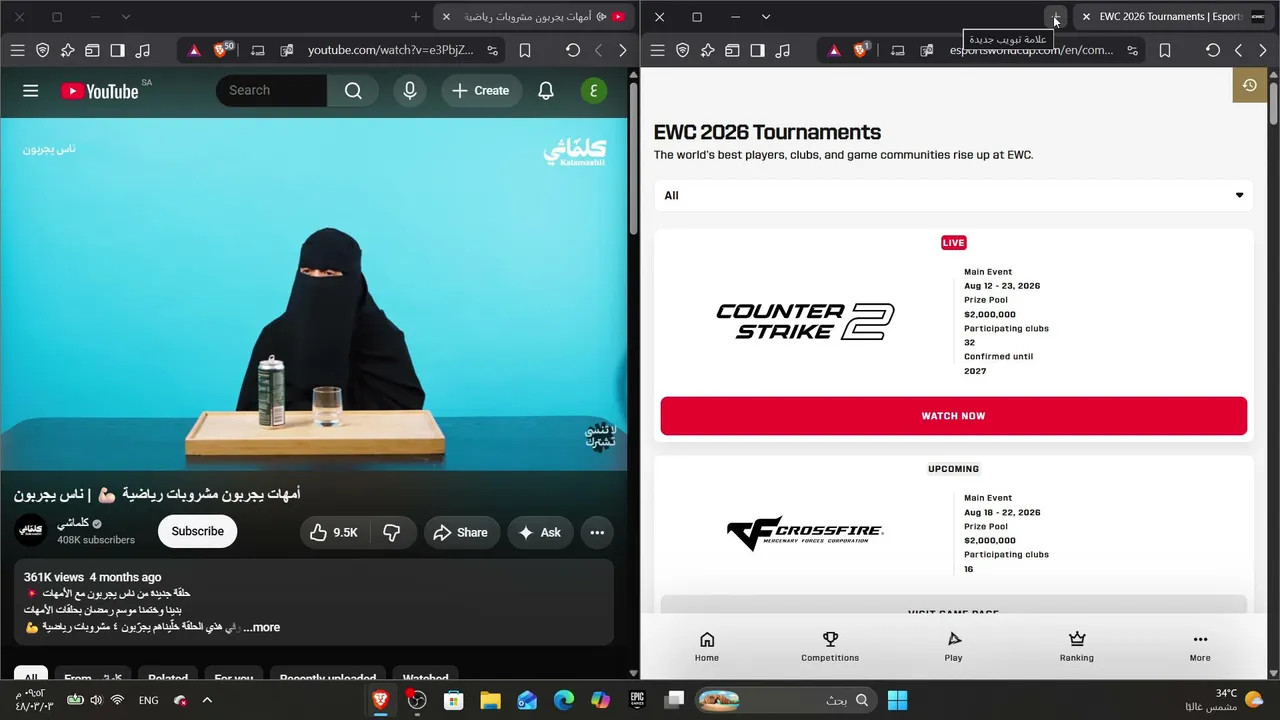Click the YouTube search magnifier button
Screen dimensions: 1280x720
coord(353,91)
